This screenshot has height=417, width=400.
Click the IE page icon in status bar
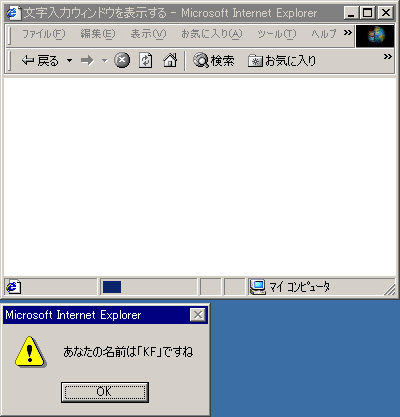click(14, 287)
